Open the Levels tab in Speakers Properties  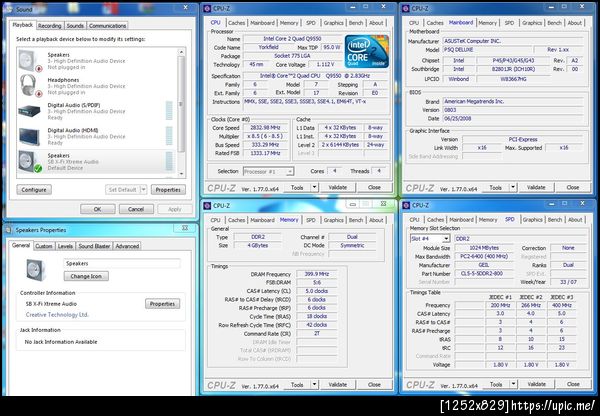coord(65,245)
